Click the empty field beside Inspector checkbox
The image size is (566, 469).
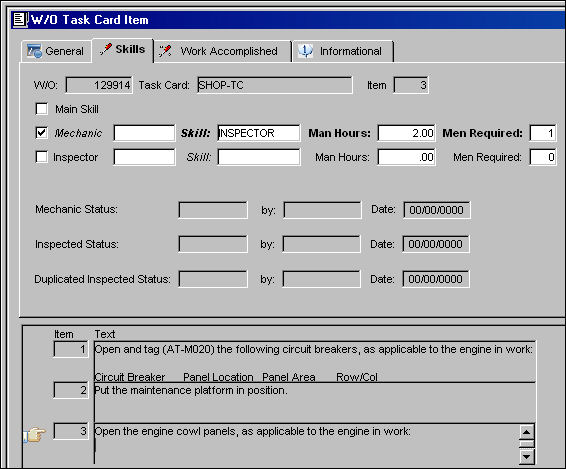[x=144, y=157]
